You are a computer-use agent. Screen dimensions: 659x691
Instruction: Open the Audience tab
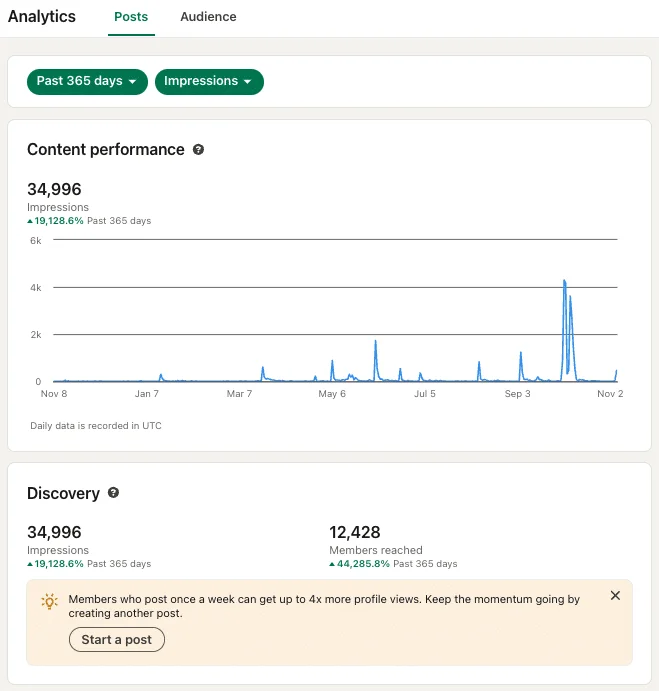pos(208,17)
